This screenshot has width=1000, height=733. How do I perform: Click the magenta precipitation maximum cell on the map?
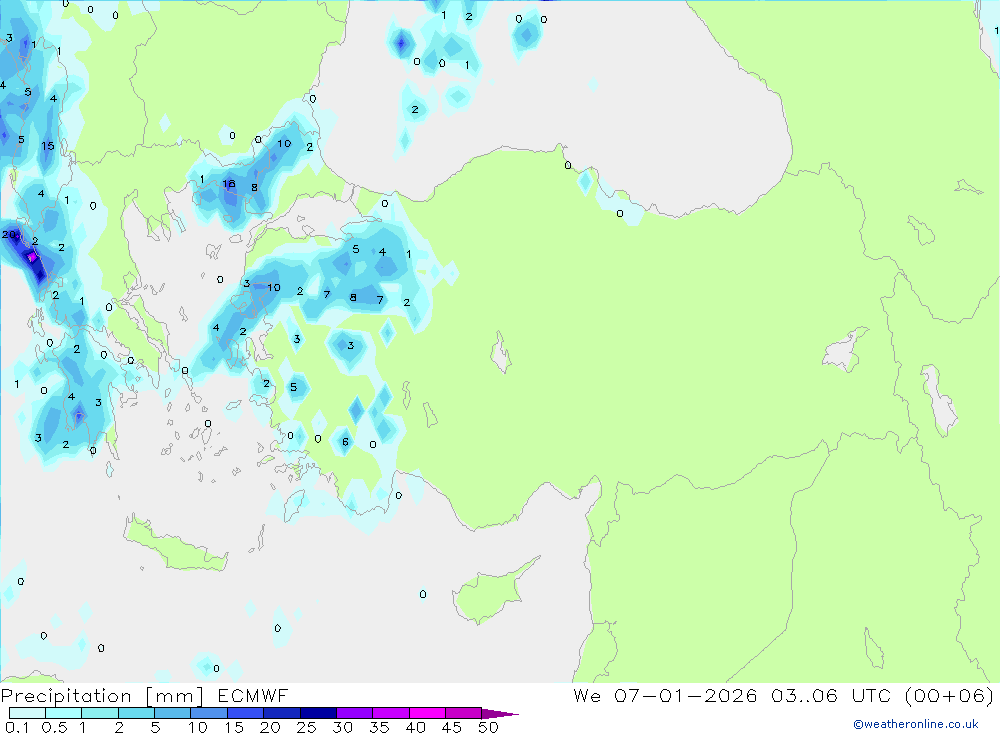point(31,258)
